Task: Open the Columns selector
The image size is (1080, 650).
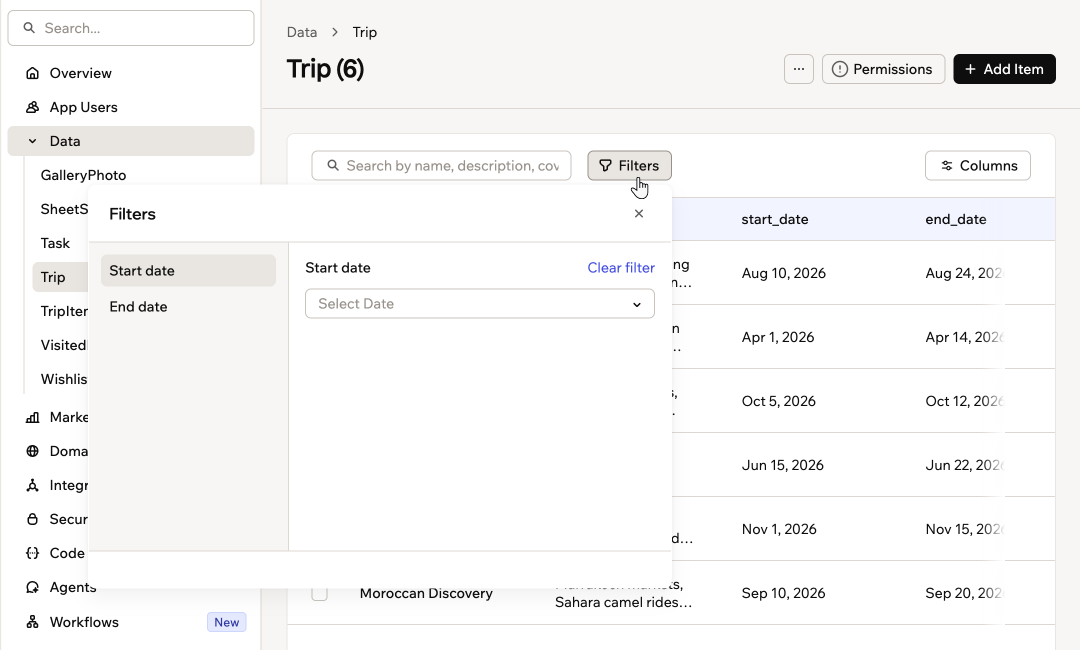Action: click(977, 166)
